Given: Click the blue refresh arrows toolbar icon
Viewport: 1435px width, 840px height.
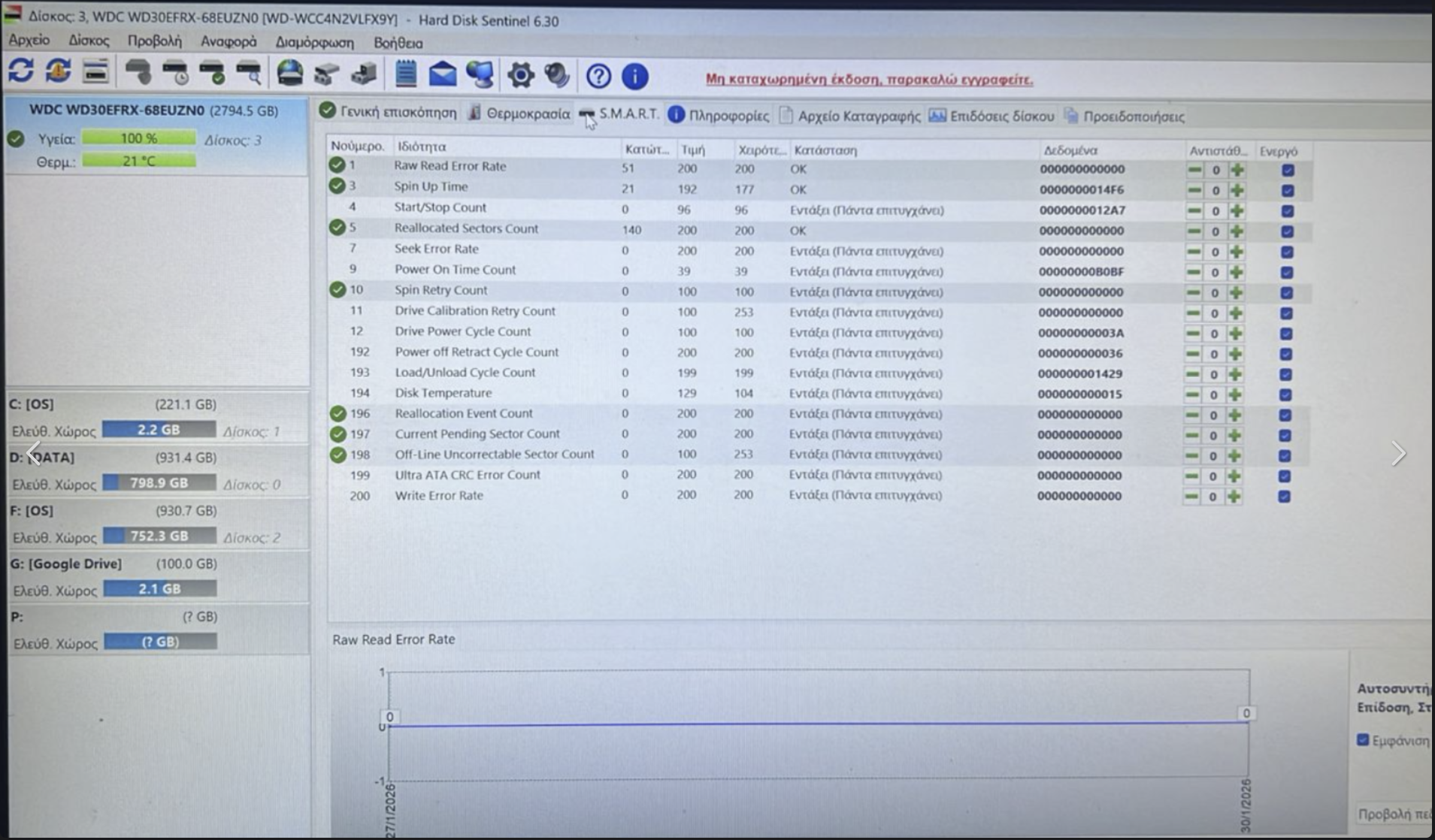Looking at the screenshot, I should tap(21, 72).
